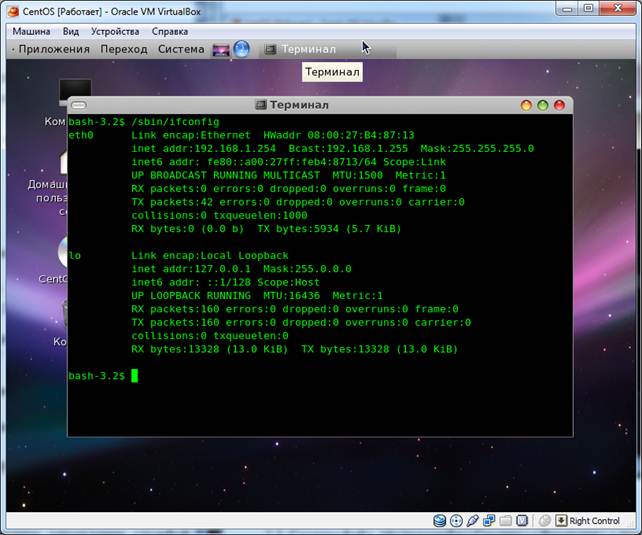Open the trash desktop icon

click(x=65, y=312)
